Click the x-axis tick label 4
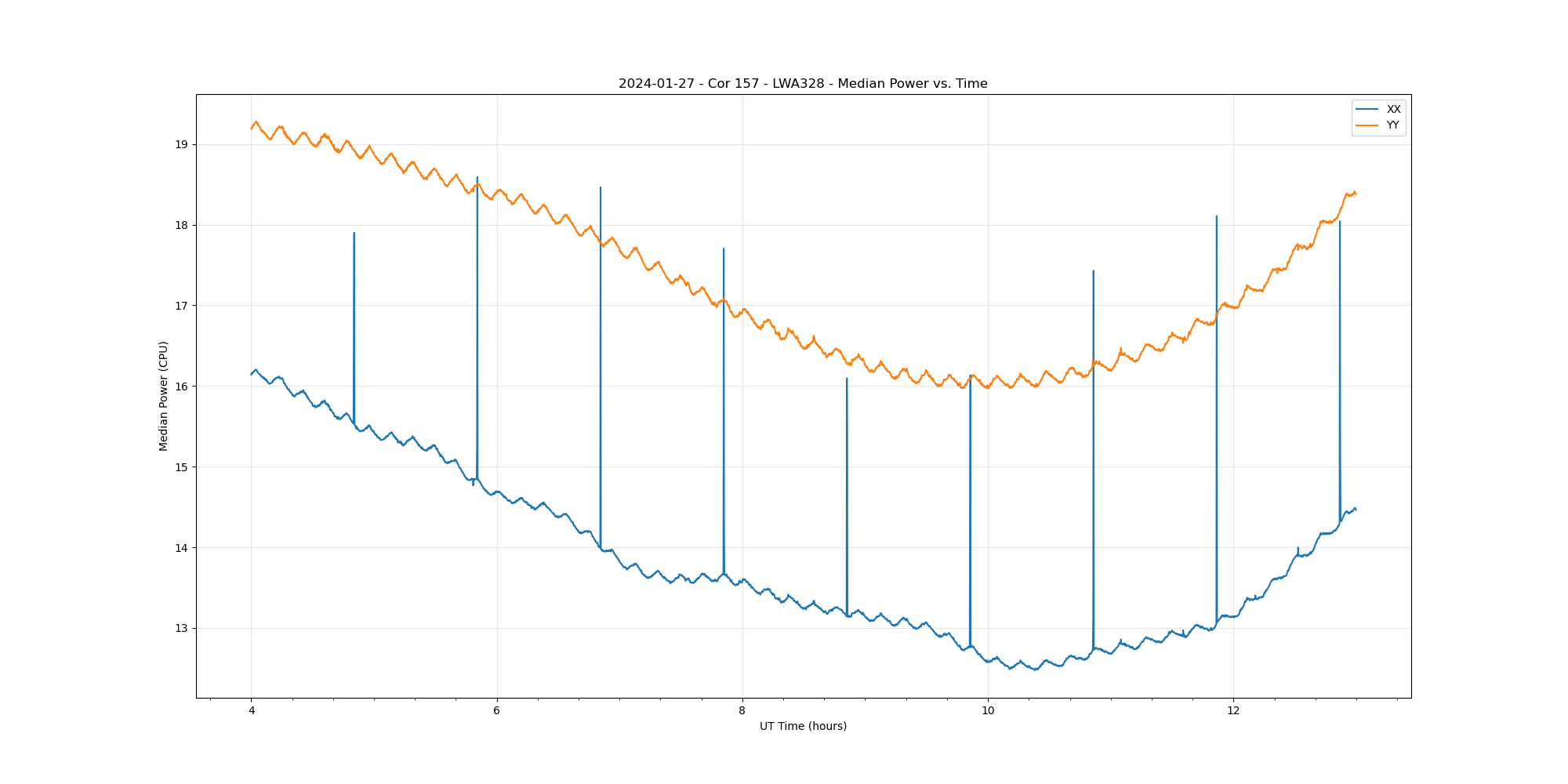Screen dimensions: 1568x784 (x=251, y=711)
